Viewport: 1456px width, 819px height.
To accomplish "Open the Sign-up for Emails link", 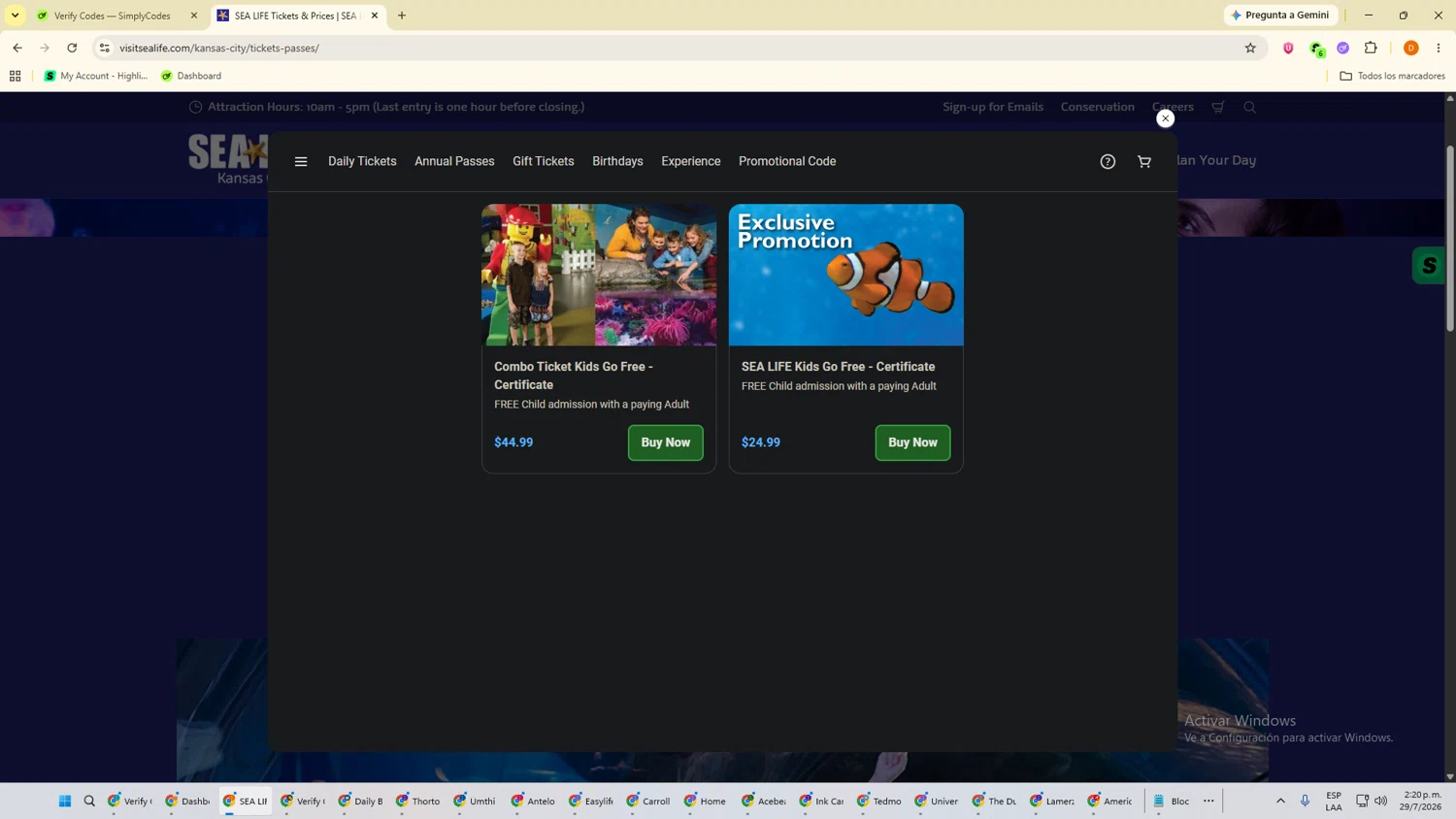I will (993, 107).
